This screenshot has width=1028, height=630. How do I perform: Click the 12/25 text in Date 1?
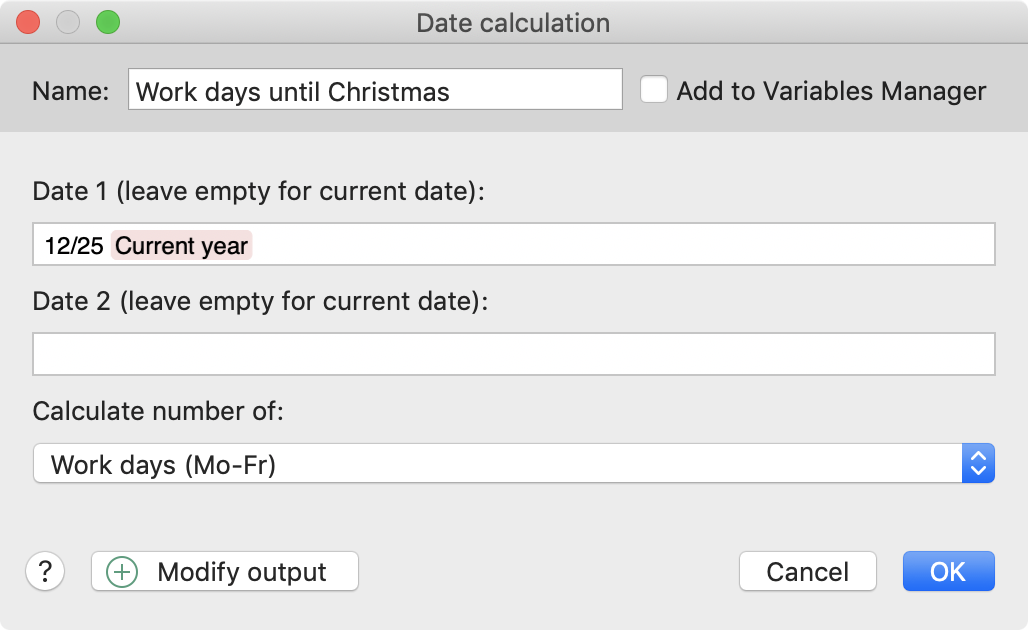[x=74, y=246]
